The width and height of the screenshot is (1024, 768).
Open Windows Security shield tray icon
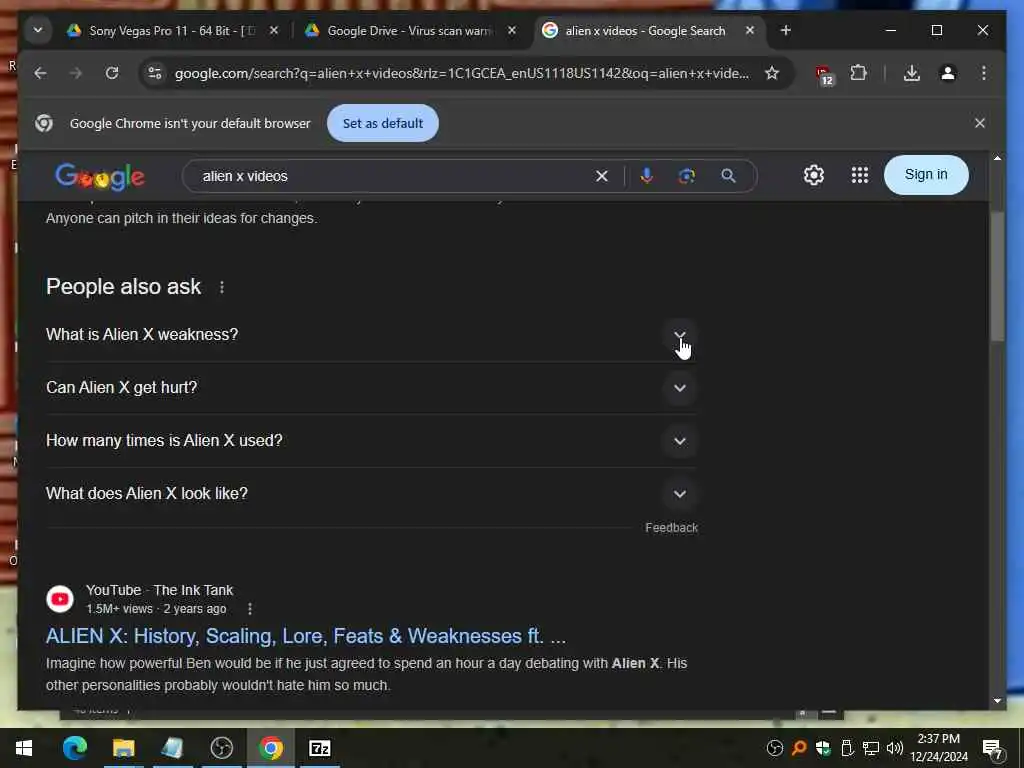(x=823, y=748)
